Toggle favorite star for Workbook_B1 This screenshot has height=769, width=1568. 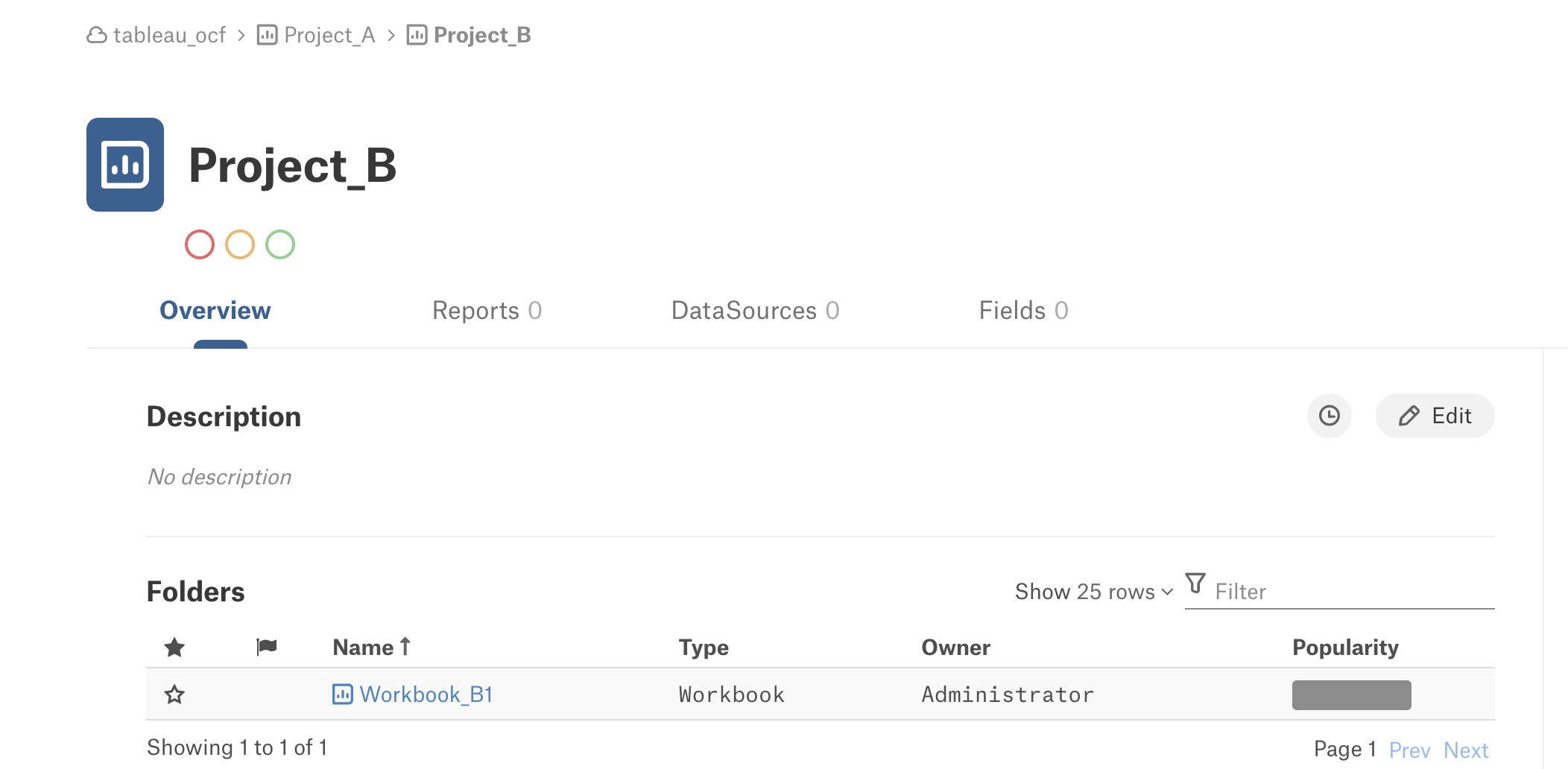click(x=174, y=694)
